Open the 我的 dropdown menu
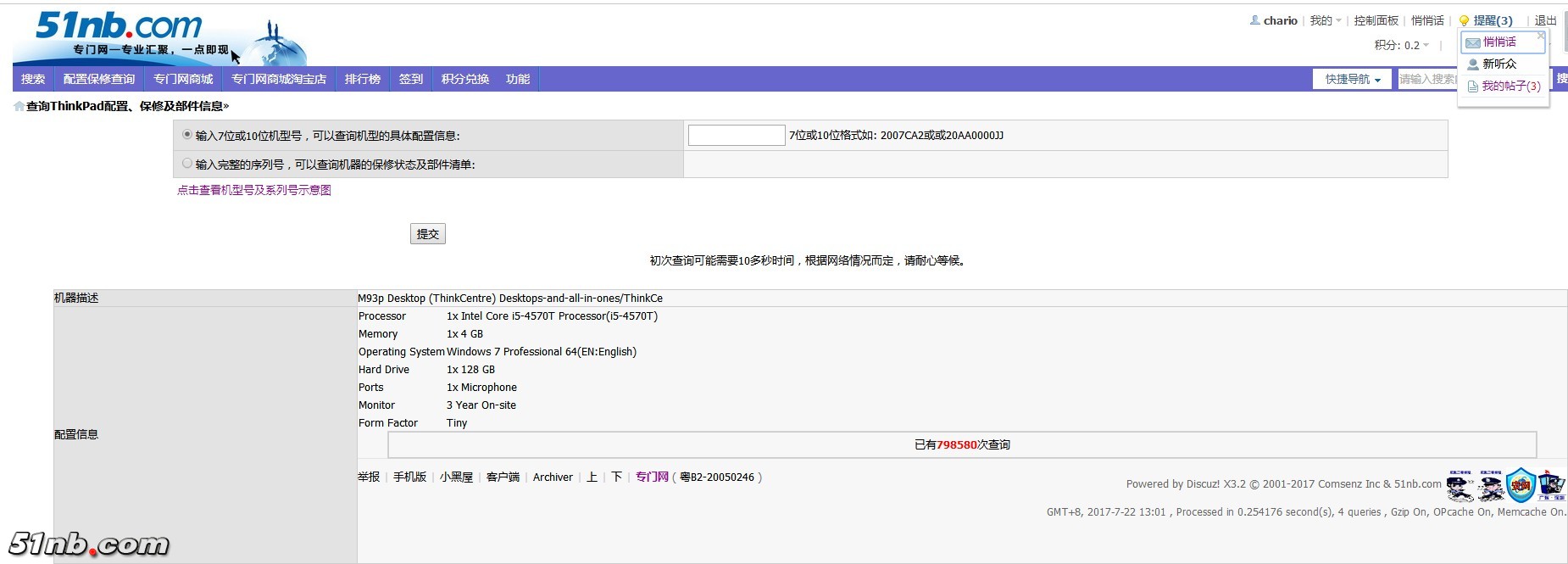This screenshot has height=564, width=1568. (x=1326, y=21)
